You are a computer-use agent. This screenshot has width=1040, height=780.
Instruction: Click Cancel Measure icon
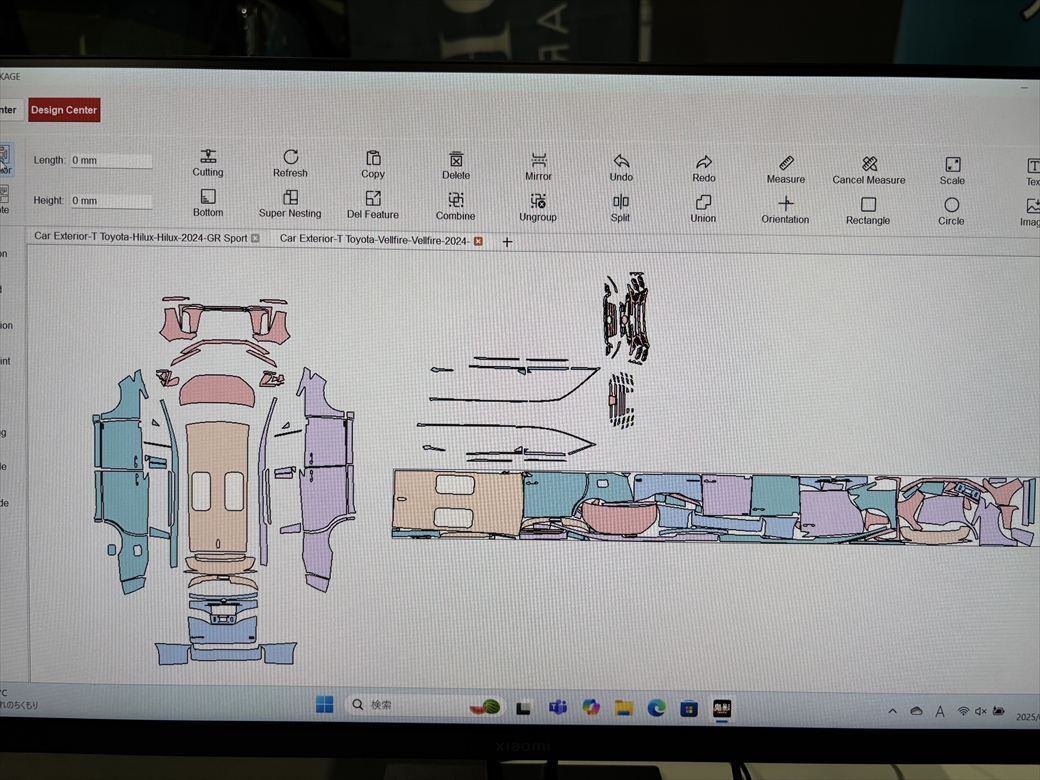[869, 164]
